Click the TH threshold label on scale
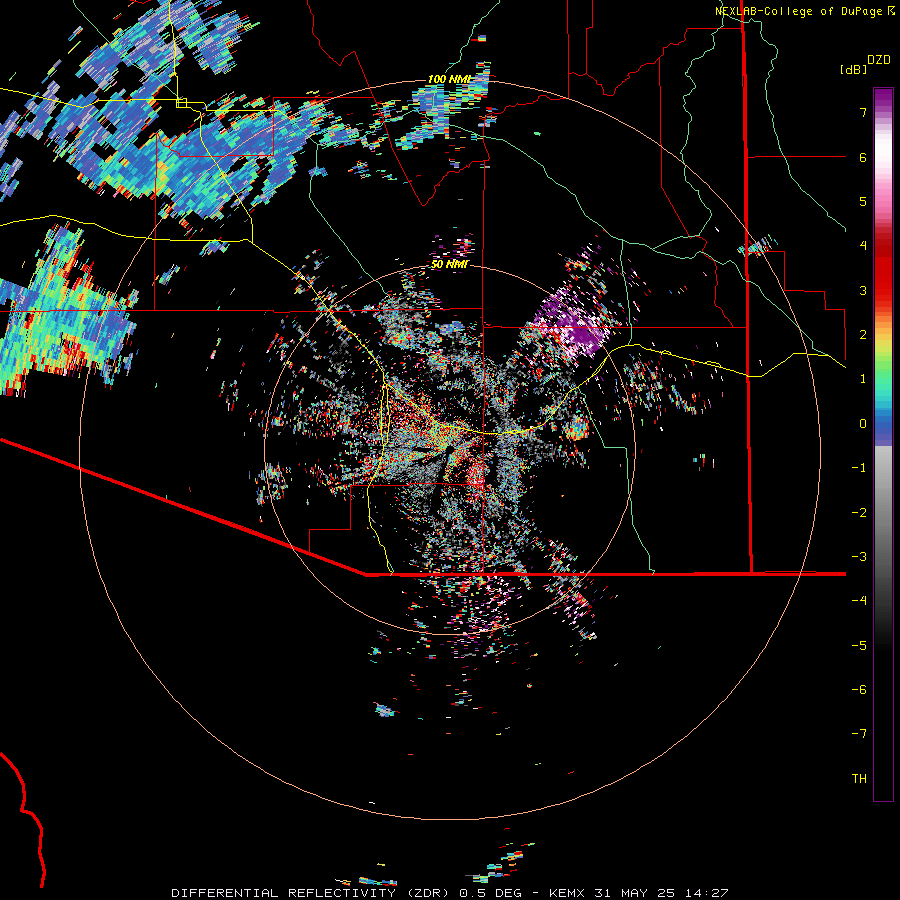This screenshot has height=900, width=900. (859, 779)
